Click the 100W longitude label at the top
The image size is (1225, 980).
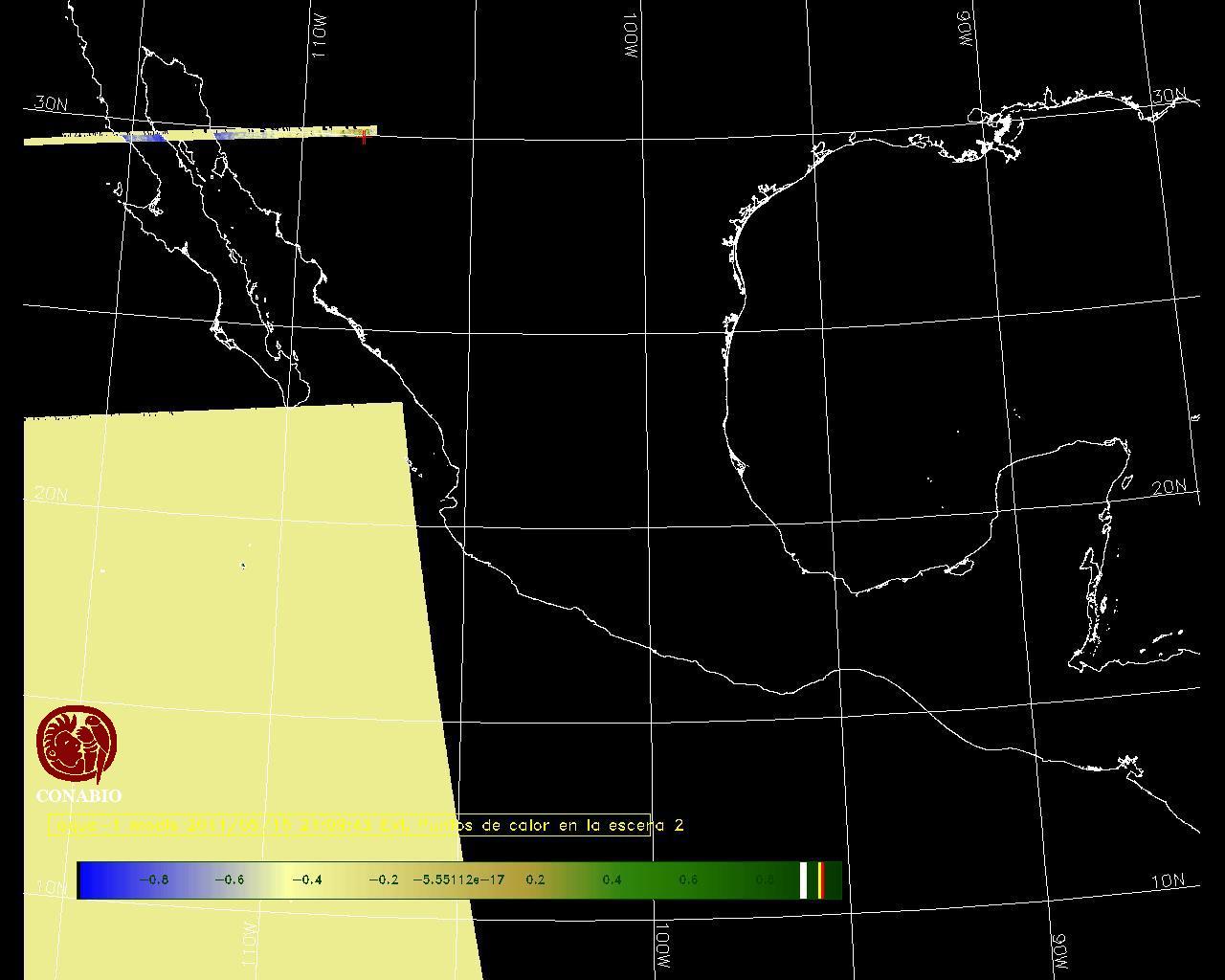pos(630,37)
